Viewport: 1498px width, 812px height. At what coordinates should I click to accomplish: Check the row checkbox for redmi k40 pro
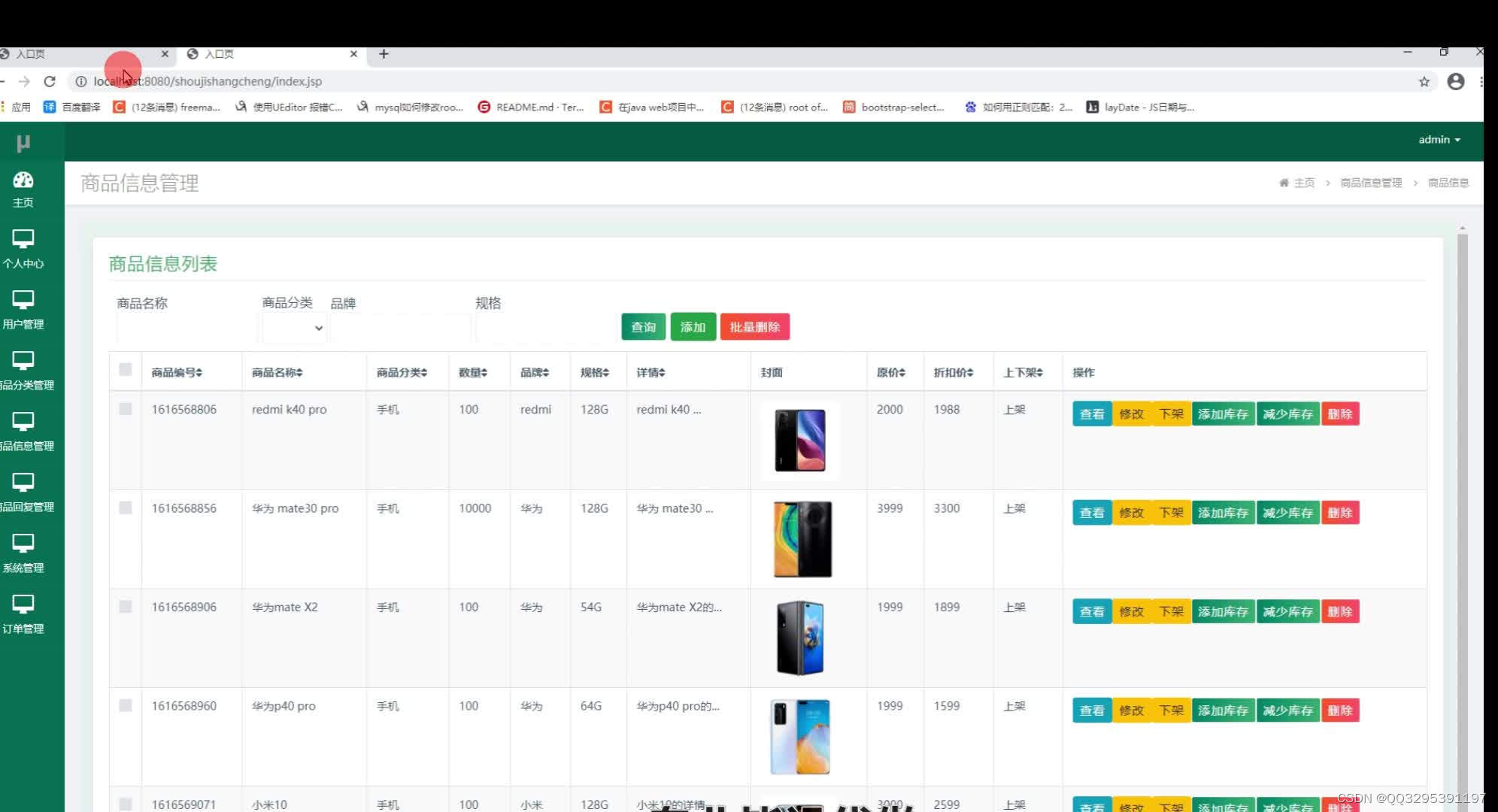pyautogui.click(x=126, y=409)
